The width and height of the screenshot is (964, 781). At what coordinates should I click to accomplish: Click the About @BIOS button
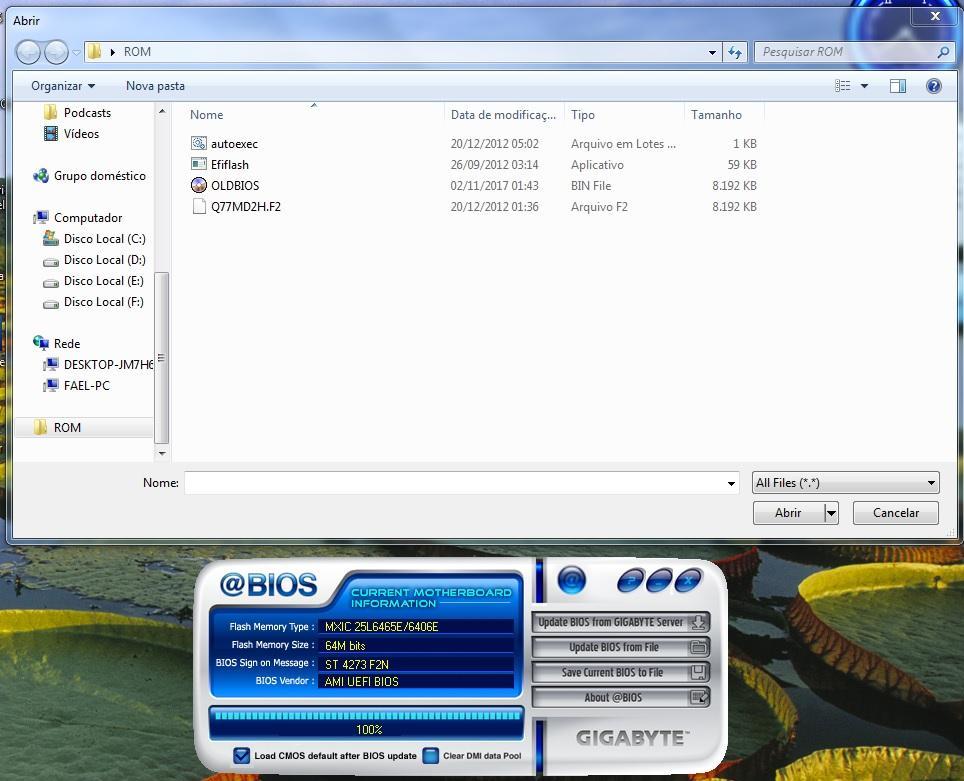(621, 697)
